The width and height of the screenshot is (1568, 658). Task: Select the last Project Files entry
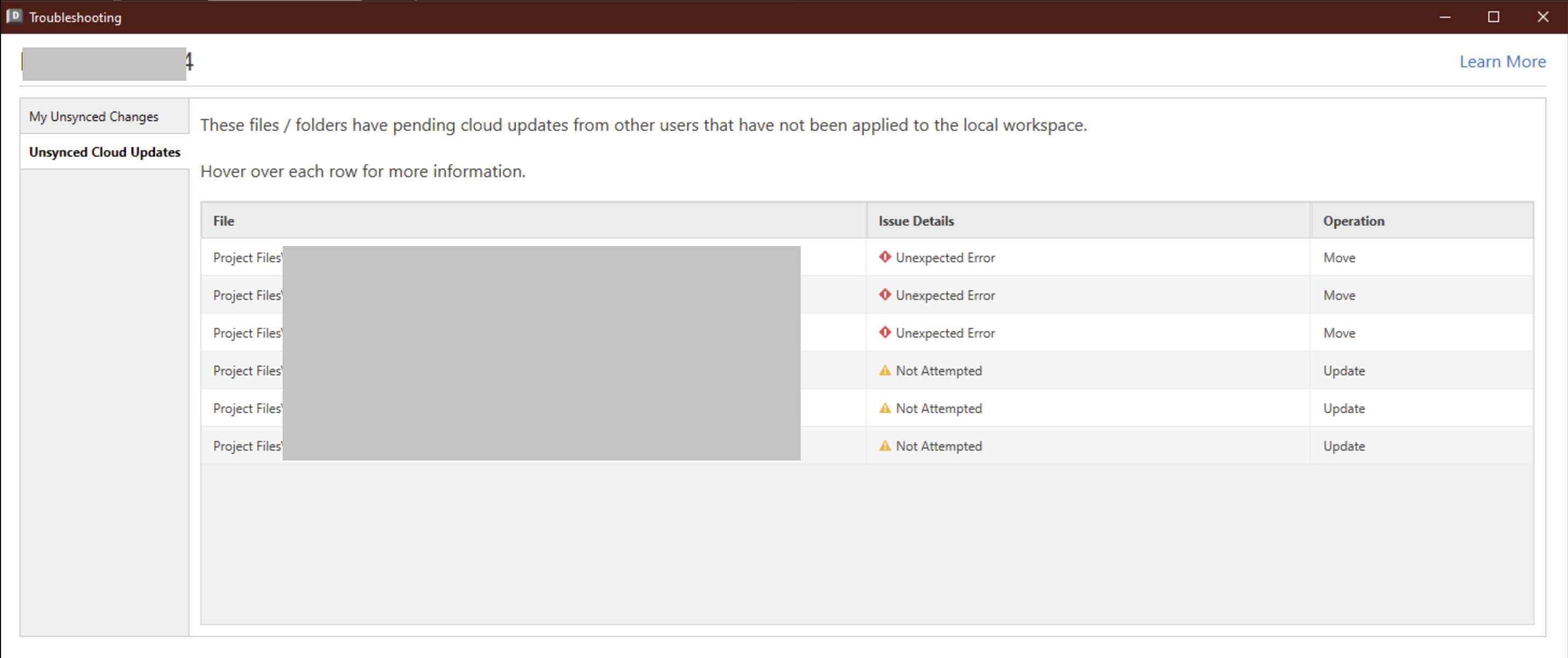coord(246,445)
